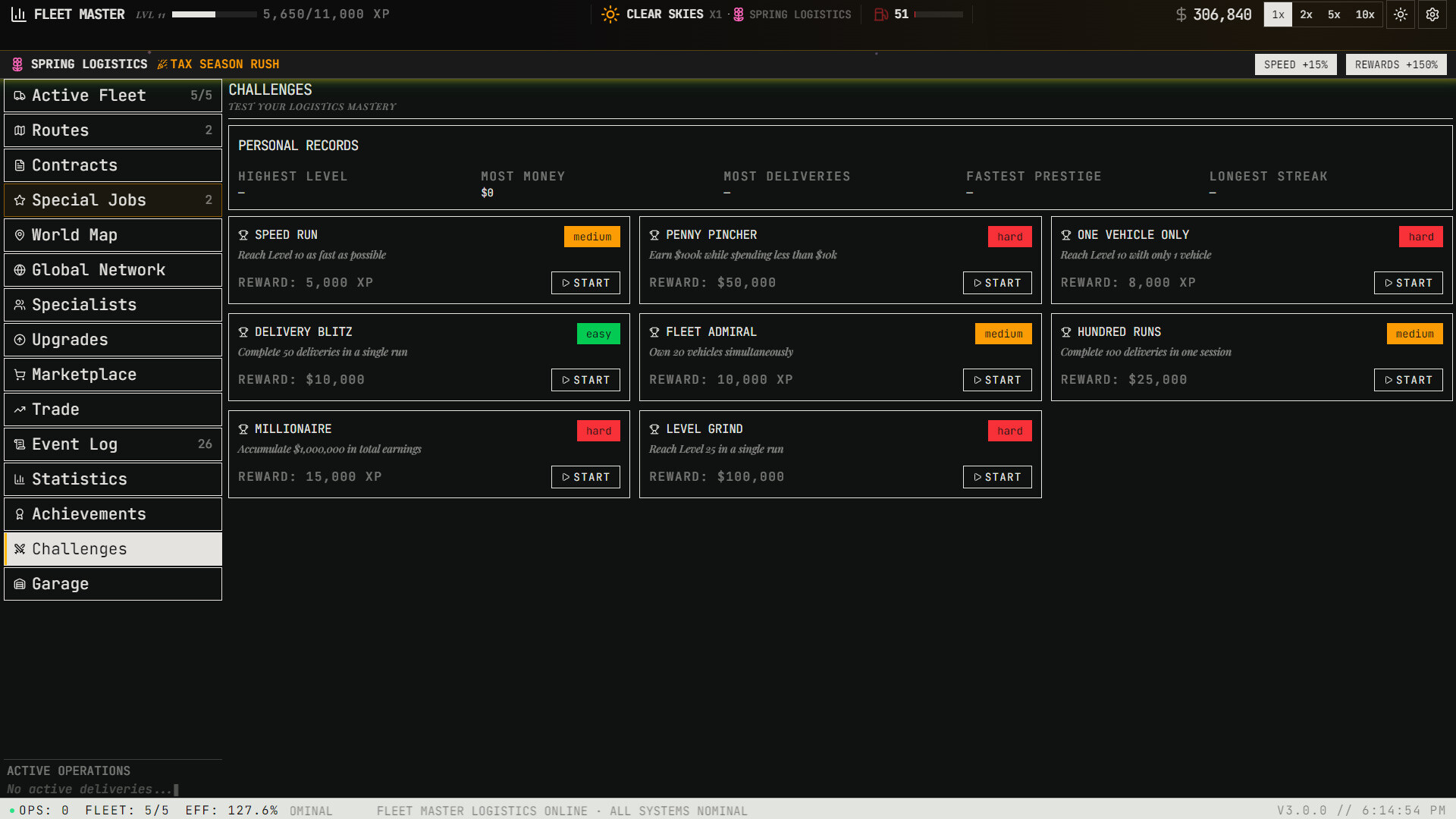Image resolution: width=1456 pixels, height=819 pixels.
Task: Click the fuel pump icon
Action: pyautogui.click(x=880, y=14)
